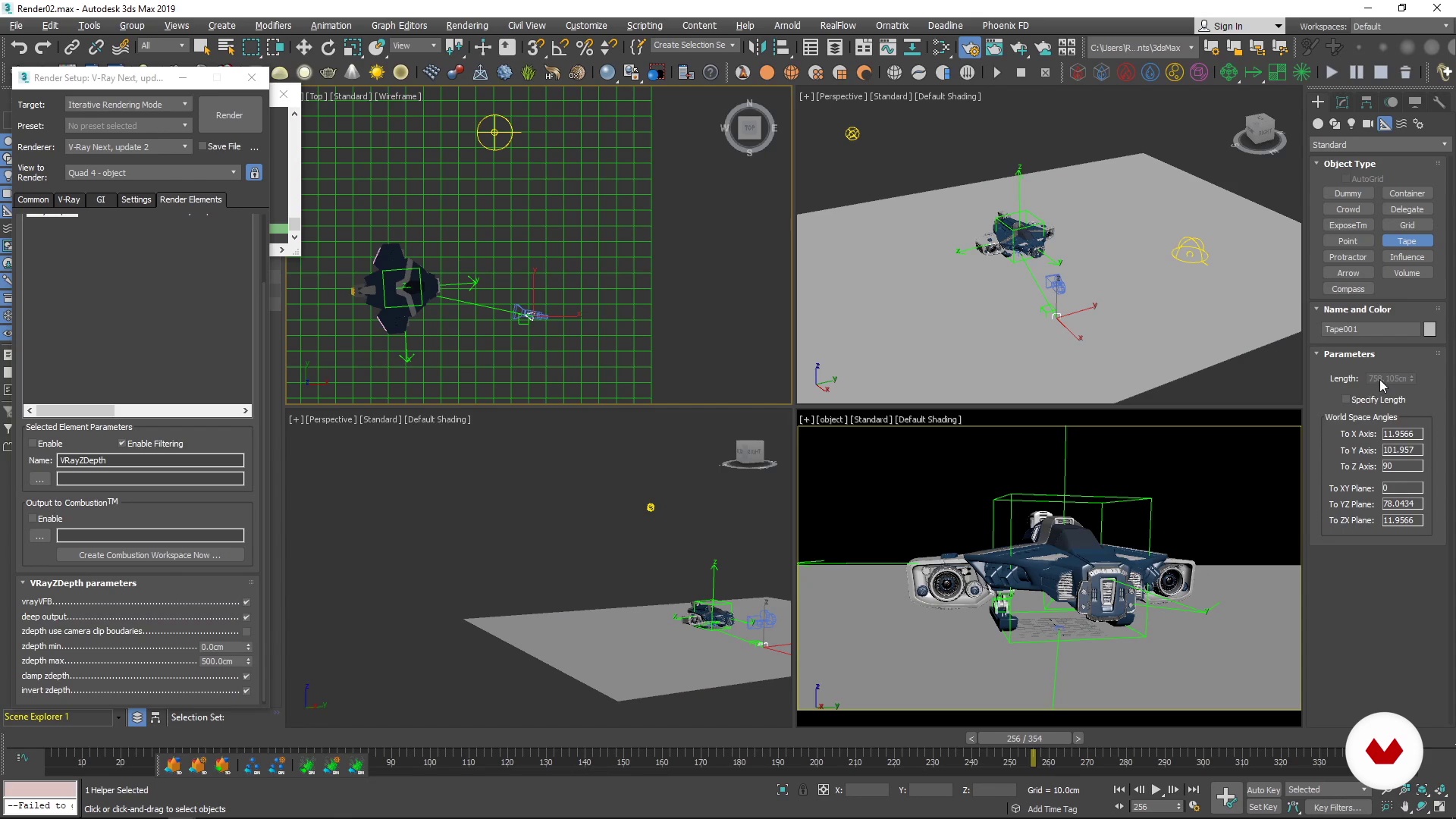This screenshot has height=819, width=1456.
Task: Open the Preset dropdown in Render Setup
Action: (x=127, y=126)
